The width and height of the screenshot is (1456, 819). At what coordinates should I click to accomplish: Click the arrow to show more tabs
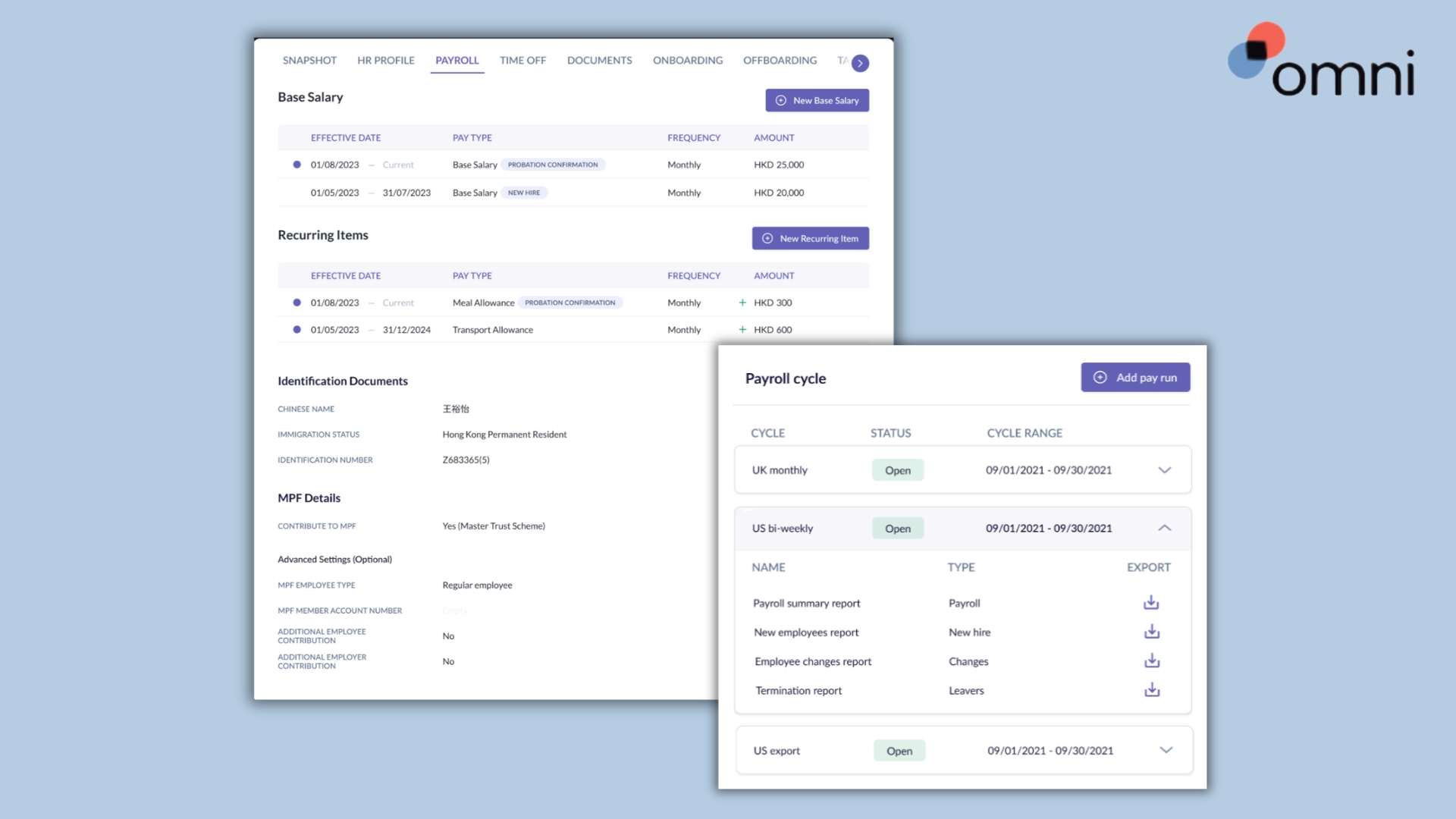tap(860, 63)
